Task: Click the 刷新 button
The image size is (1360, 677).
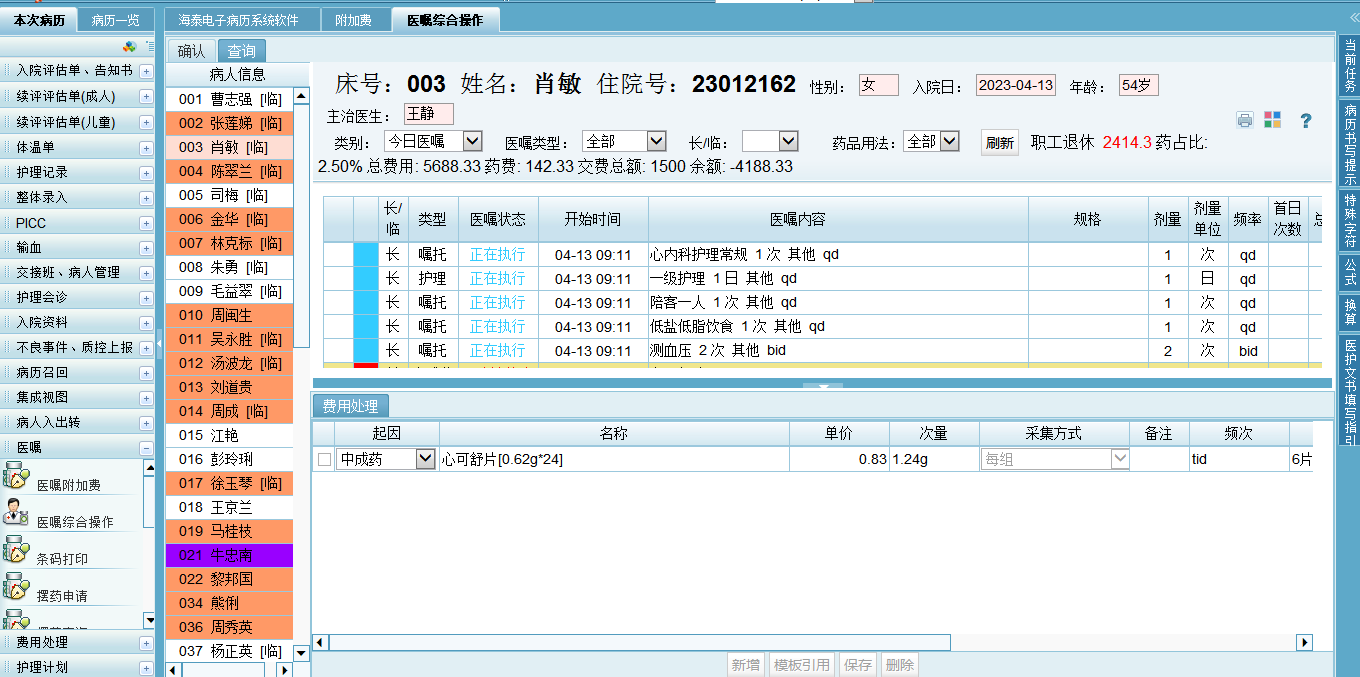Action: pyautogui.click(x=1000, y=142)
